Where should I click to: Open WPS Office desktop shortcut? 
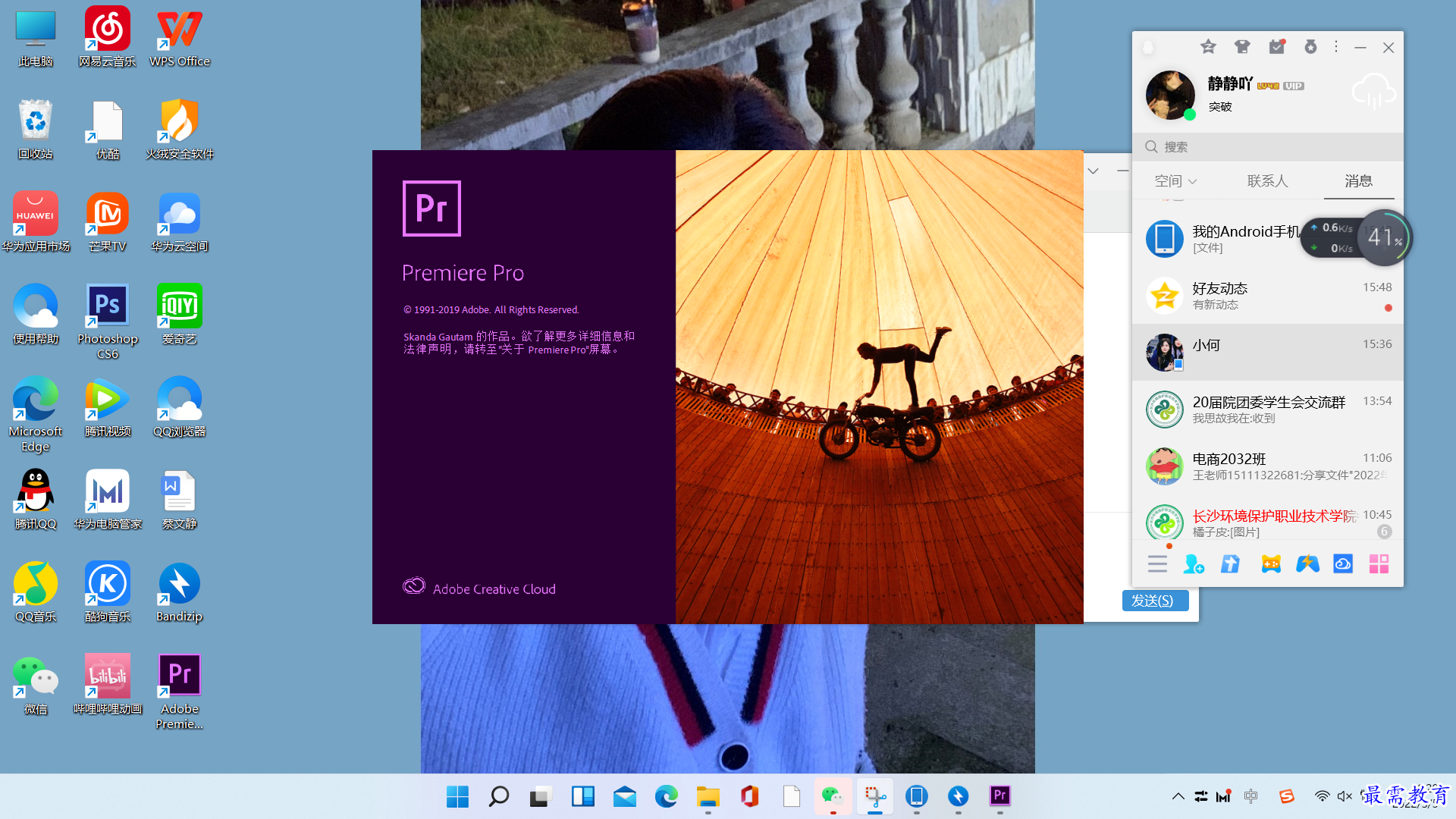pyautogui.click(x=180, y=36)
